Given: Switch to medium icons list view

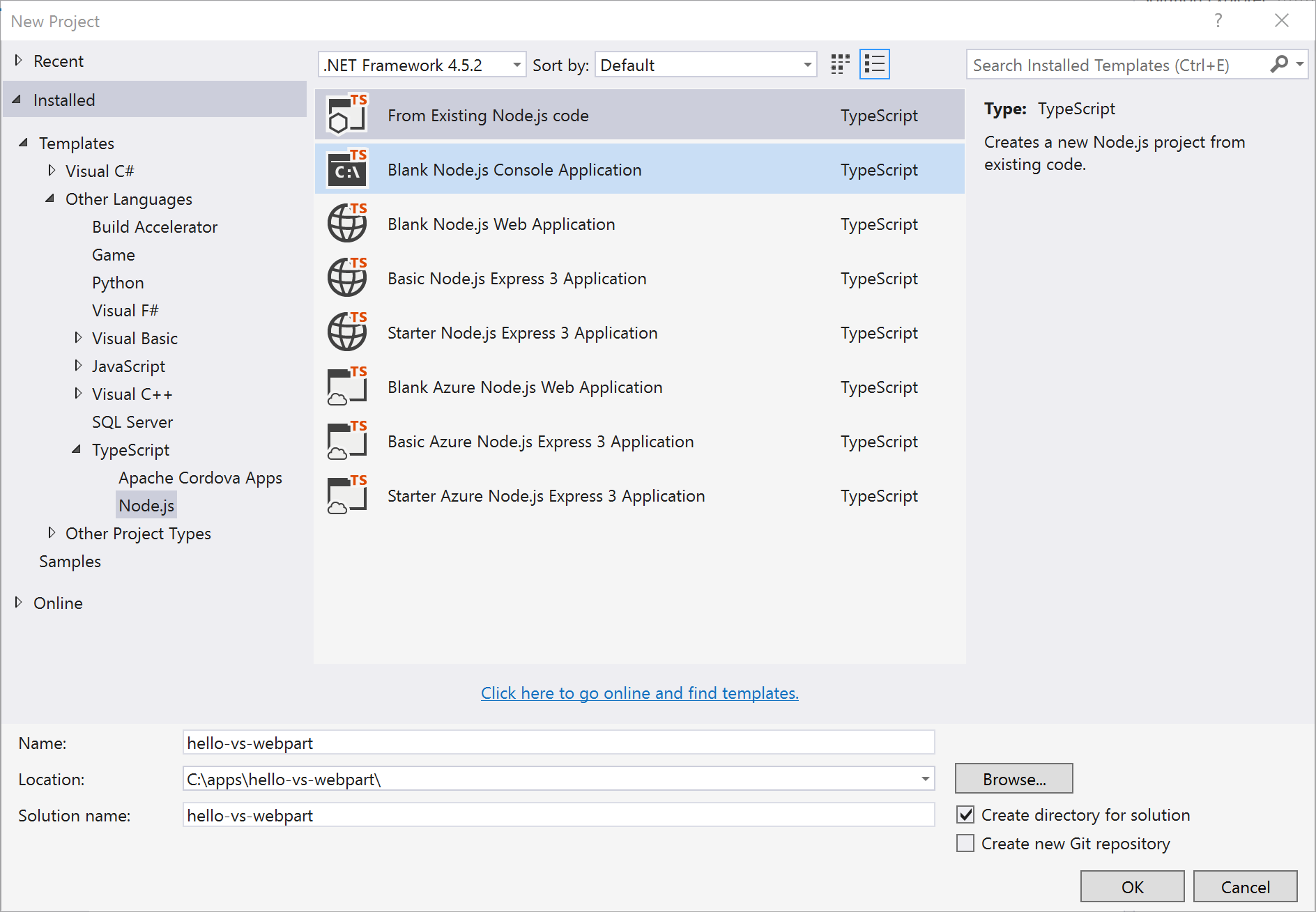Looking at the screenshot, I should (875, 65).
